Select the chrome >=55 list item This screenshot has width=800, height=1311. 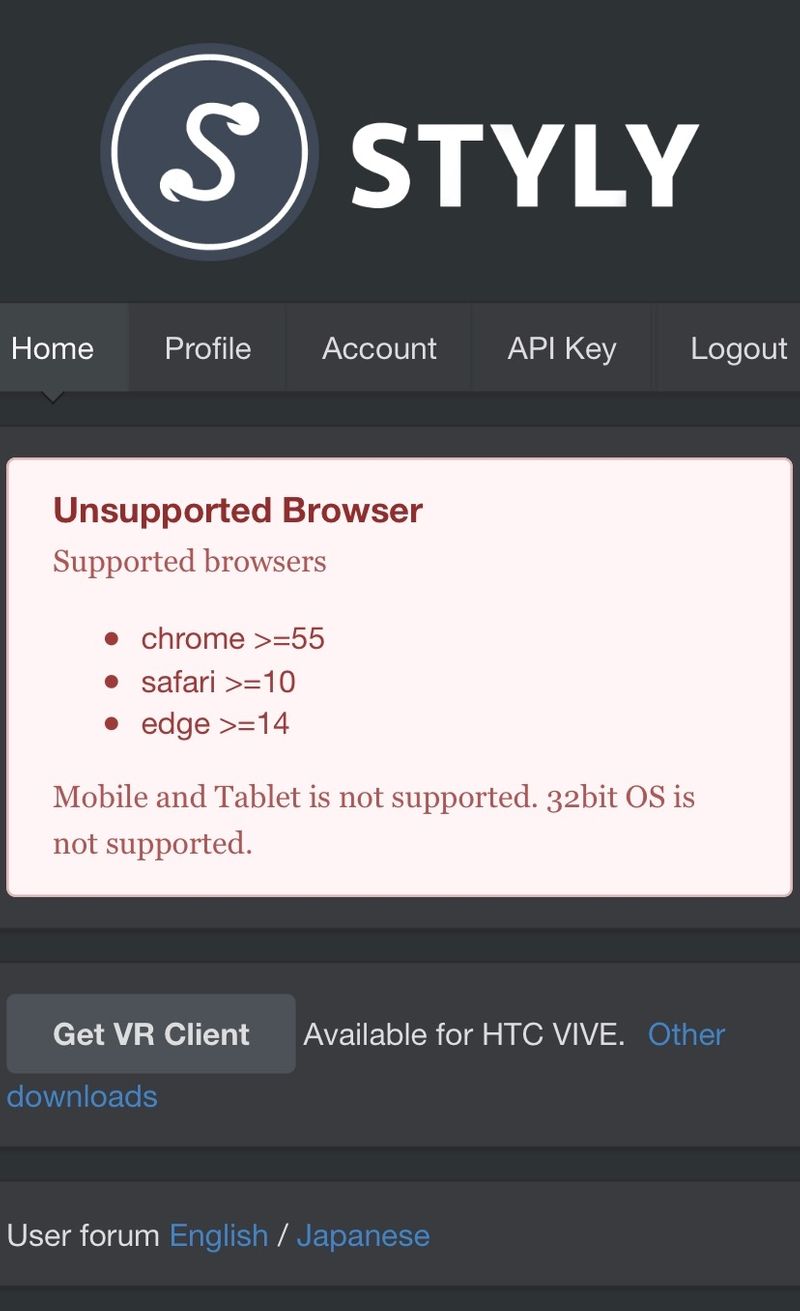pos(233,638)
